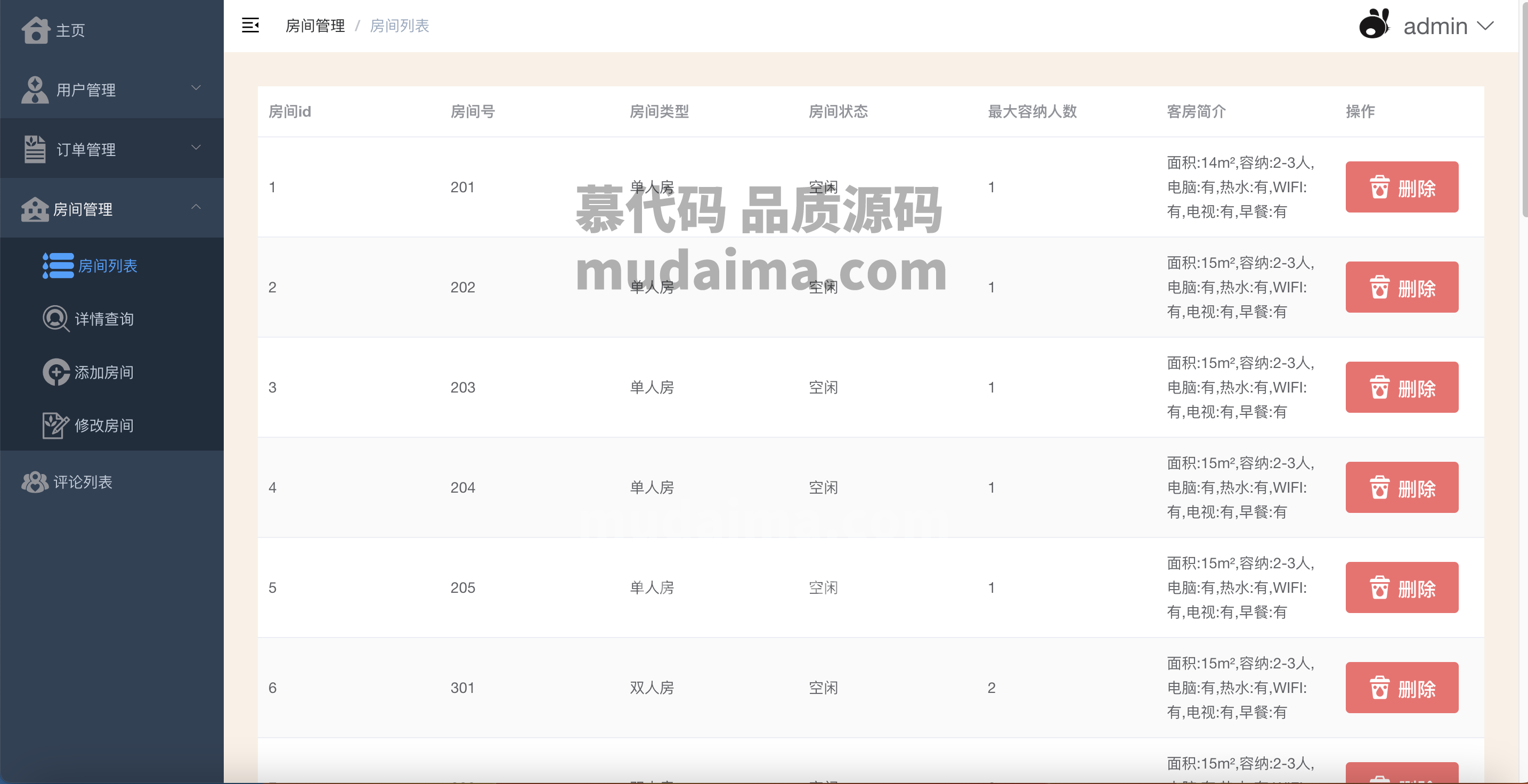Click room id cell 5
This screenshot has height=784, width=1528.
tap(272, 587)
